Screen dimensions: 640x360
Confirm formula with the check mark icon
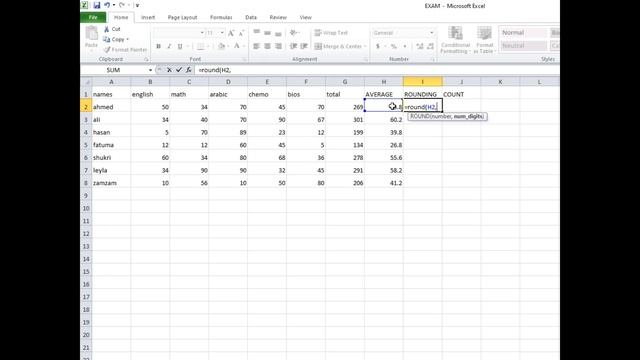point(179,70)
